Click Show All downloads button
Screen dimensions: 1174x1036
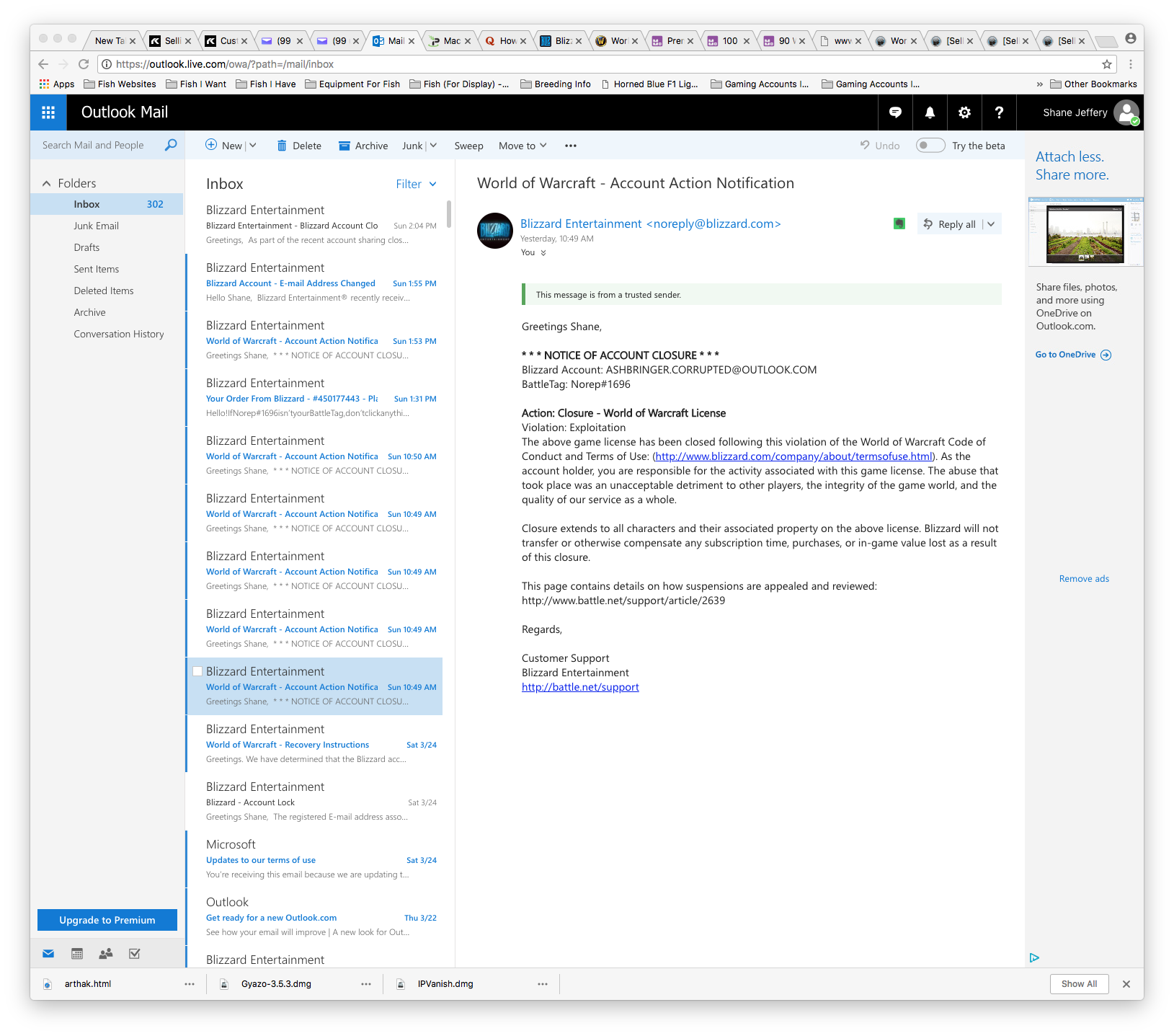point(1079,984)
